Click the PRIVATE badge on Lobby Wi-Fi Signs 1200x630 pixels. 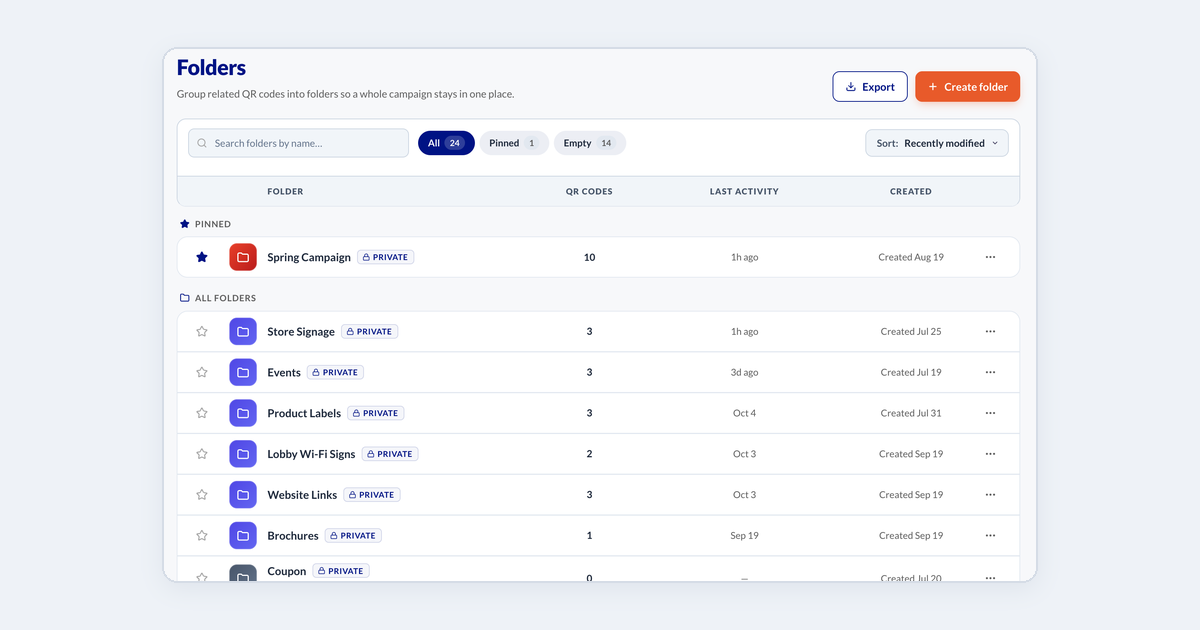click(390, 454)
